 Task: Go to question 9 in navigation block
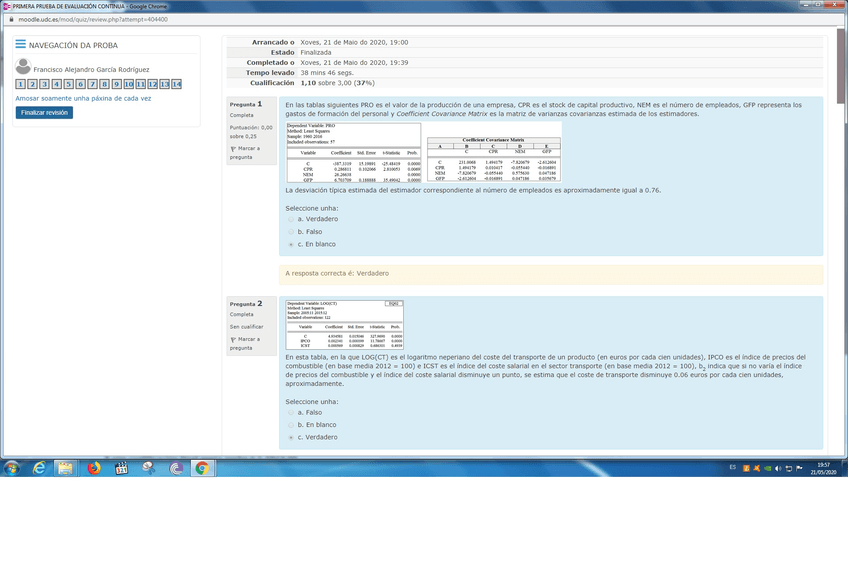point(116,85)
